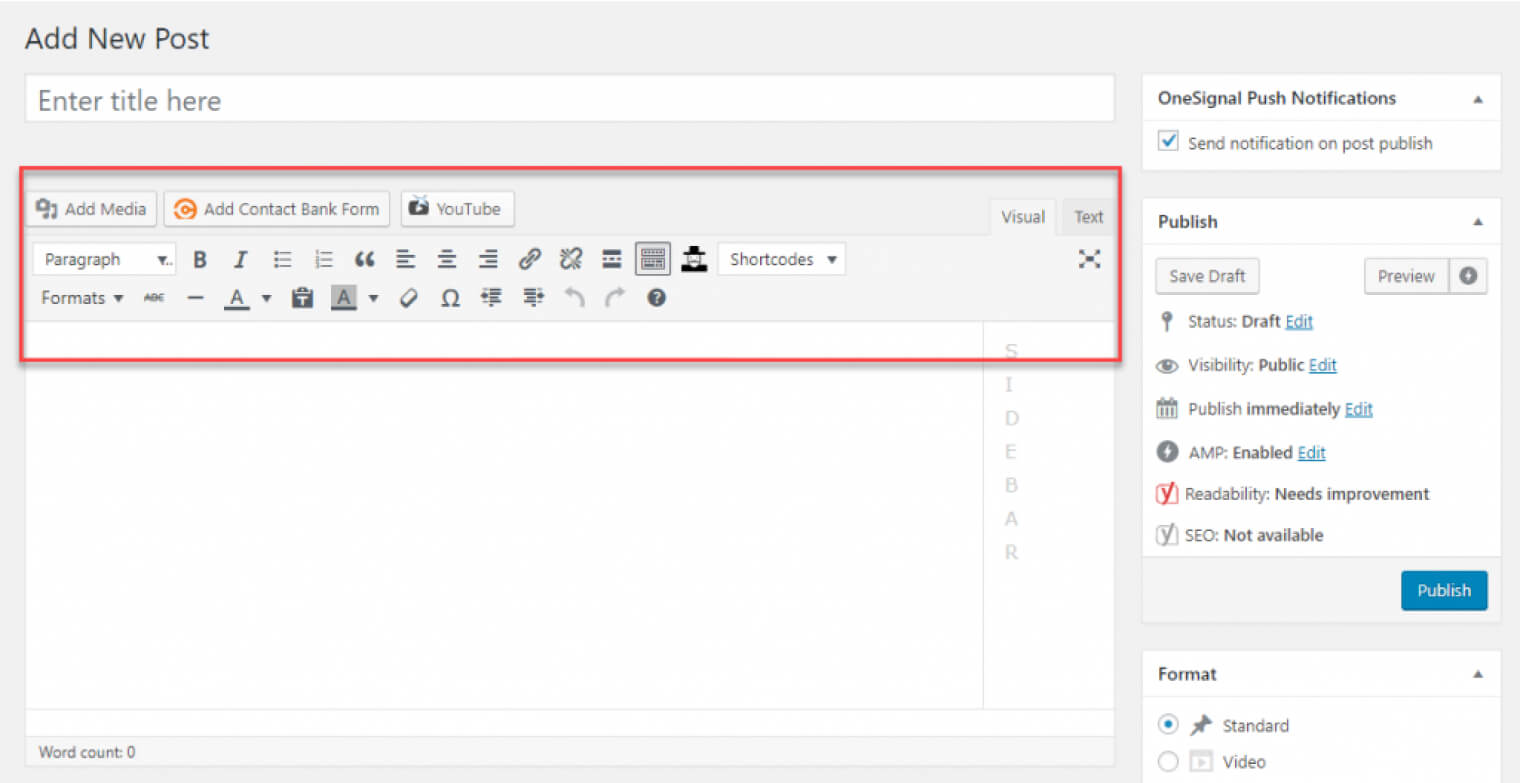The height and width of the screenshot is (783, 1520).
Task: Remove link with unlink icon
Action: coord(570,260)
